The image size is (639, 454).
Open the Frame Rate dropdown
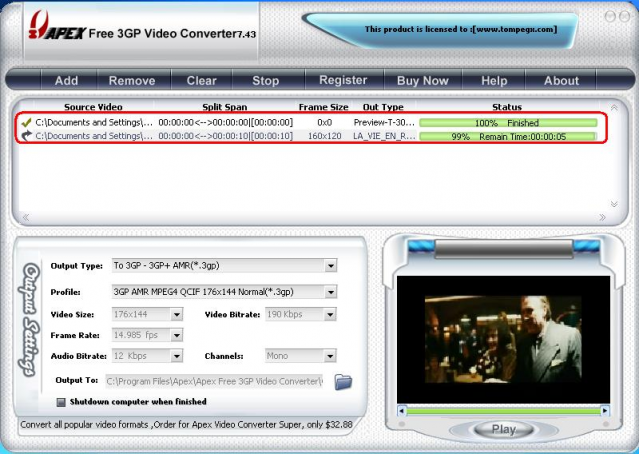(176, 335)
